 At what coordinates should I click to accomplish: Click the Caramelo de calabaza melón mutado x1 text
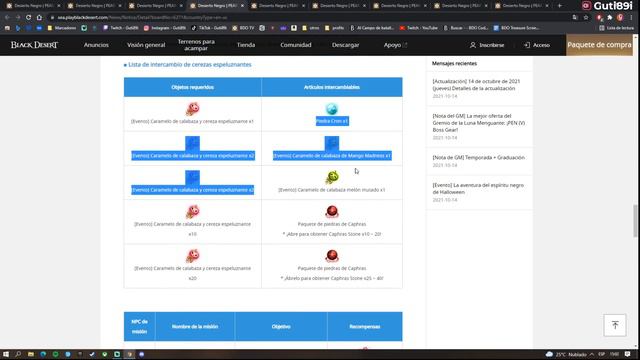coord(332,190)
